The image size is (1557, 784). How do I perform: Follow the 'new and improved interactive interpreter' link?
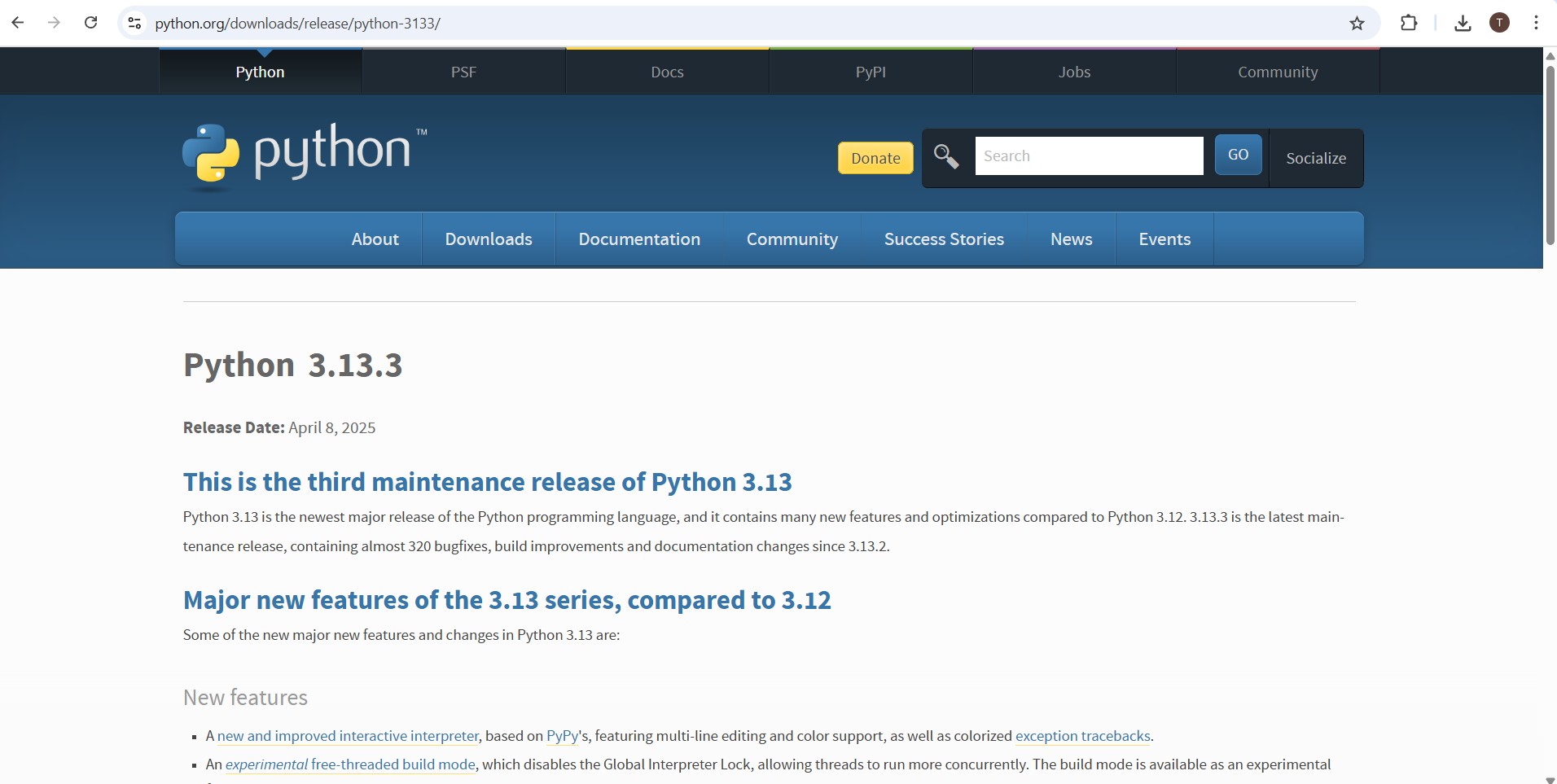[x=348, y=736]
